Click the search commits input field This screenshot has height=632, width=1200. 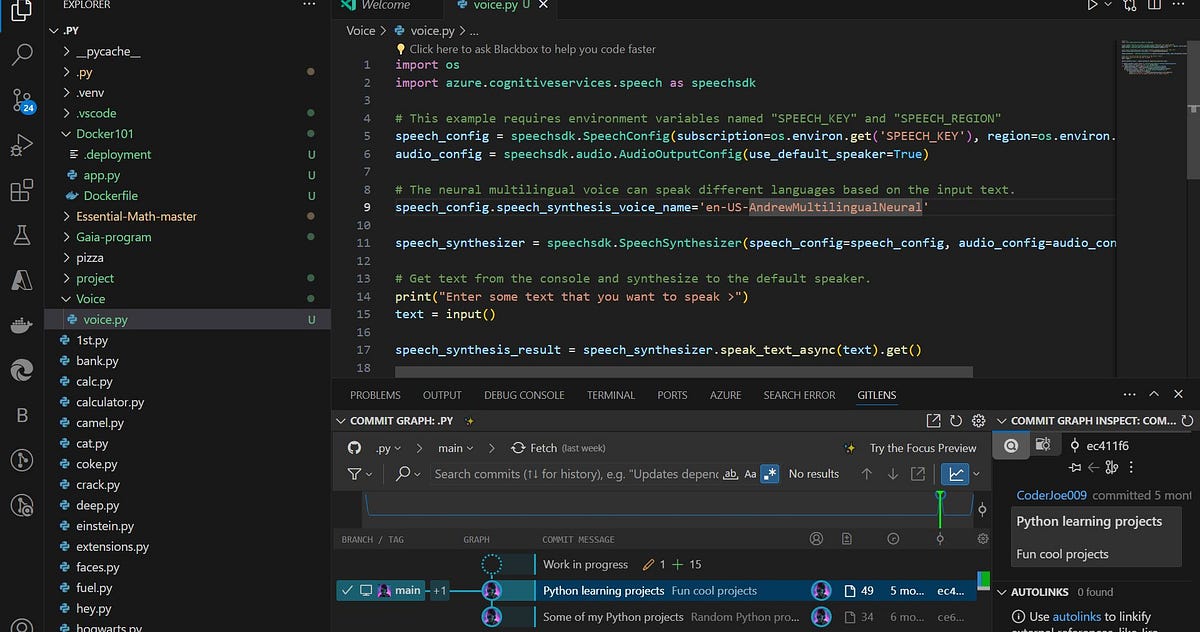tap(576, 474)
